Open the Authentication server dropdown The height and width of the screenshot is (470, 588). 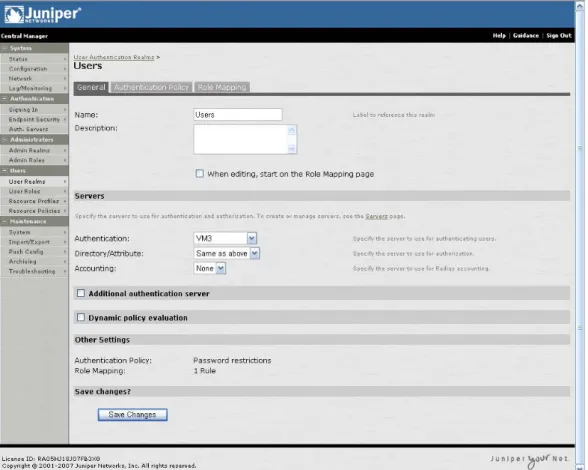point(225,238)
